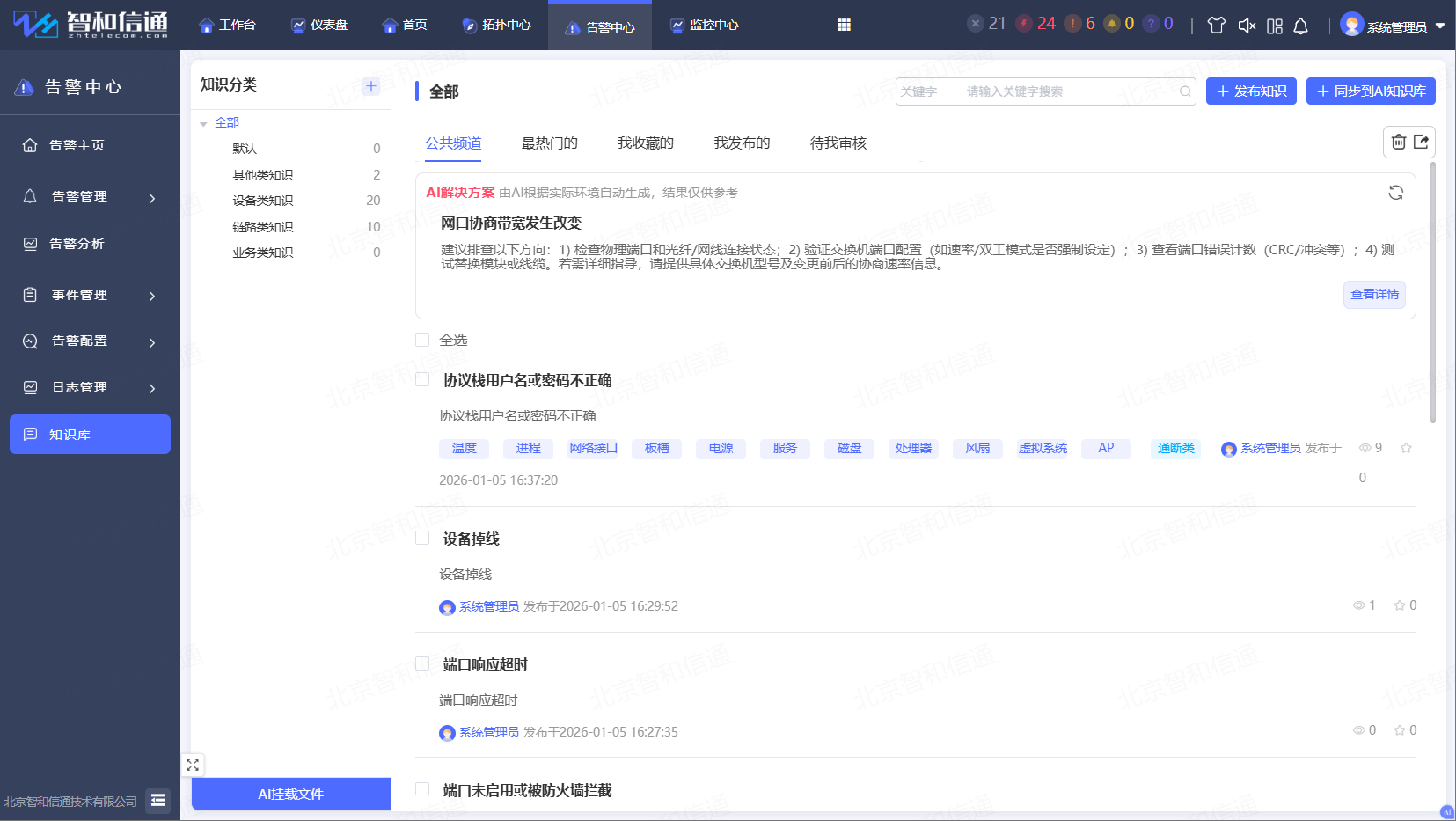The width and height of the screenshot is (1456, 821).
Task: Click the yellow bell alarm count 0 indicator
Action: click(1119, 24)
